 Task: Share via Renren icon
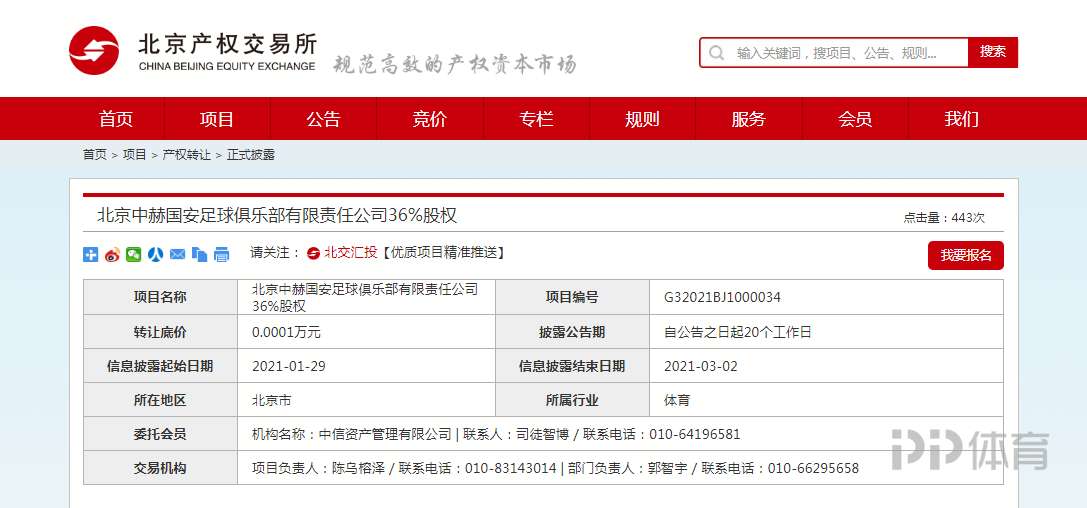(x=155, y=254)
